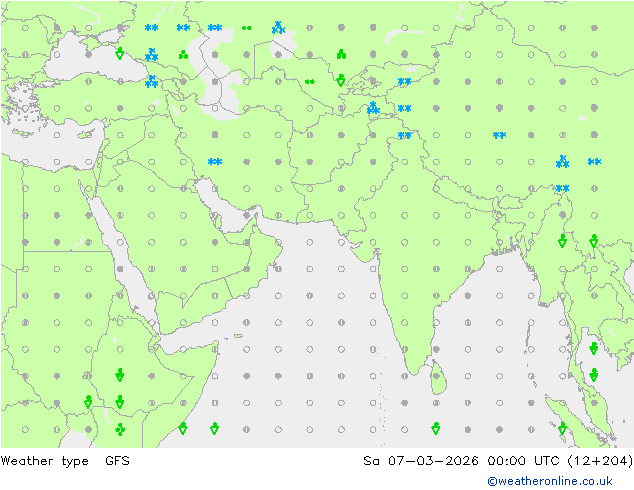Click the green shower symbol over northern Sumatra
This screenshot has height=490, width=634.
pos(562,428)
